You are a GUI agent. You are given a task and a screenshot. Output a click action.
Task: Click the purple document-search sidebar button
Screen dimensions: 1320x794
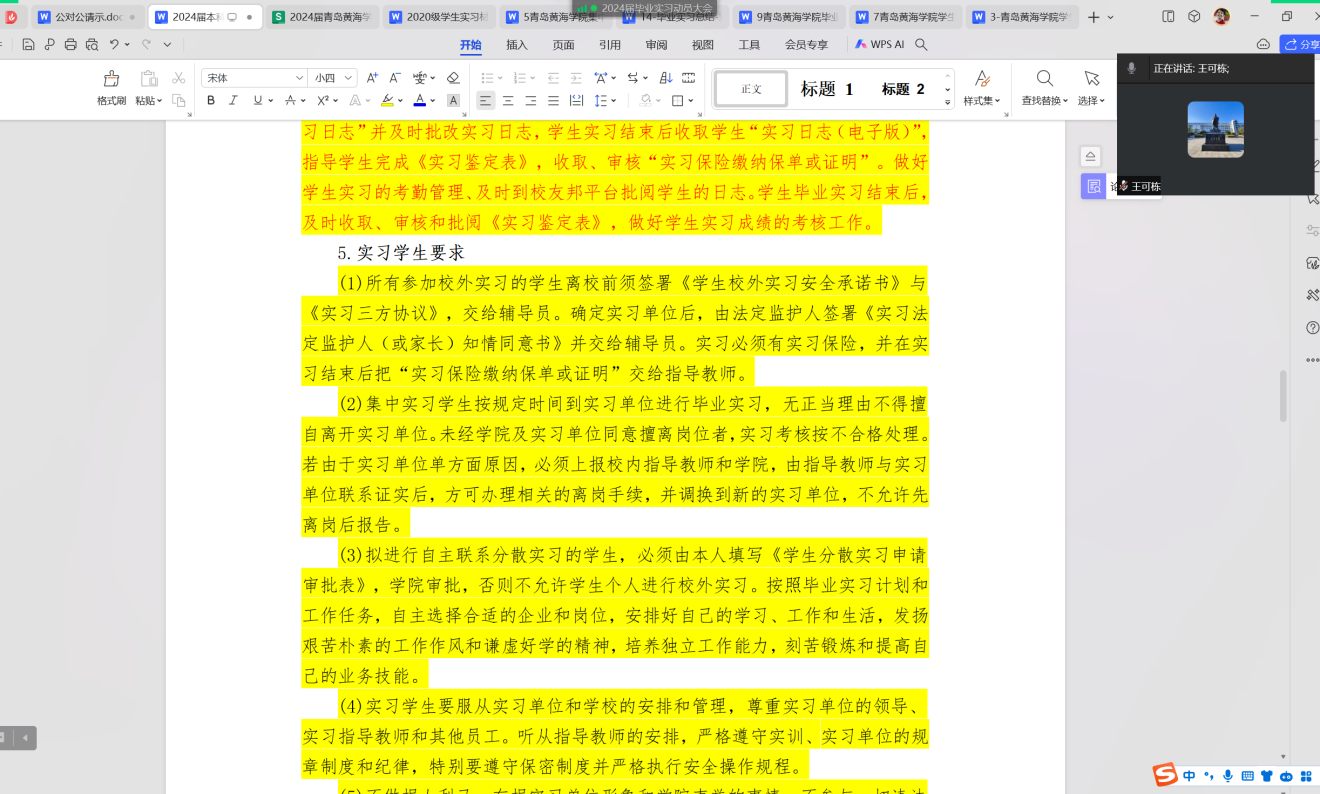coord(1093,186)
